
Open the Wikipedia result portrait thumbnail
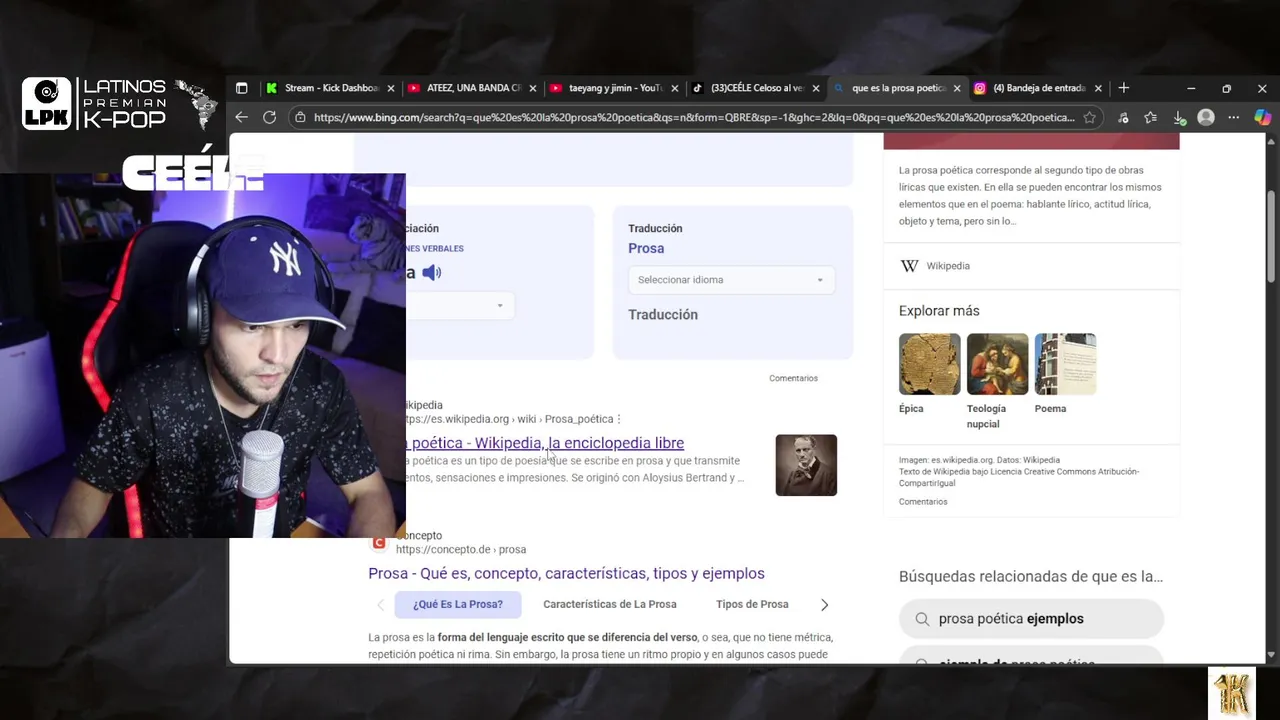click(x=806, y=465)
